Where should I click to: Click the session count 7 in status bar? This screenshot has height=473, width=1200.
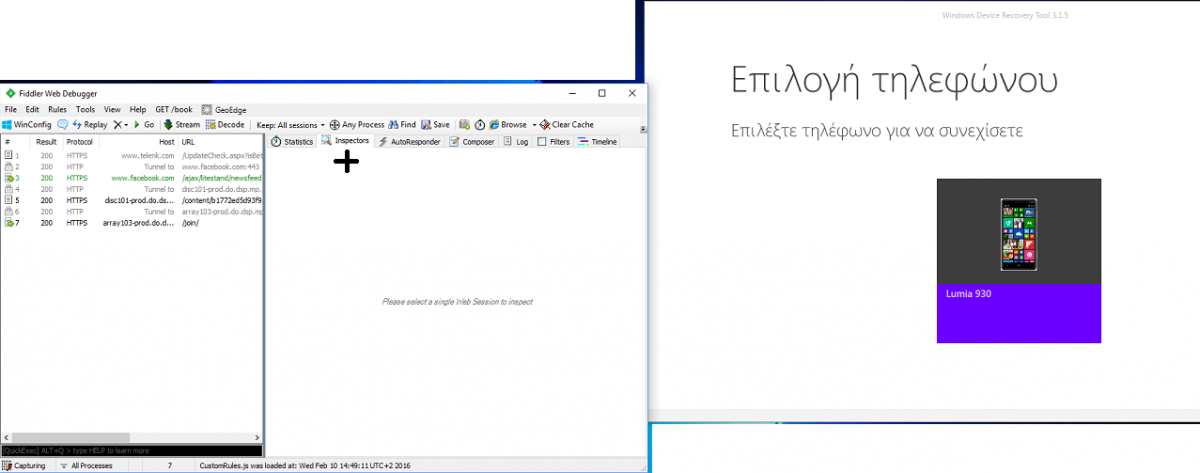[x=169, y=466]
